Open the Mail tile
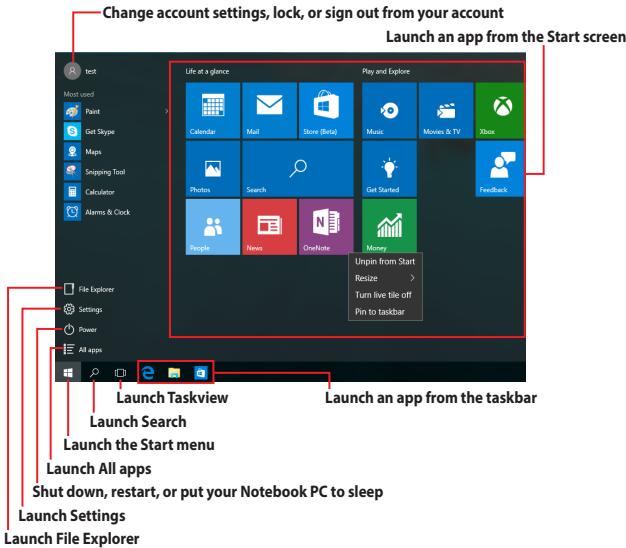 [x=269, y=110]
